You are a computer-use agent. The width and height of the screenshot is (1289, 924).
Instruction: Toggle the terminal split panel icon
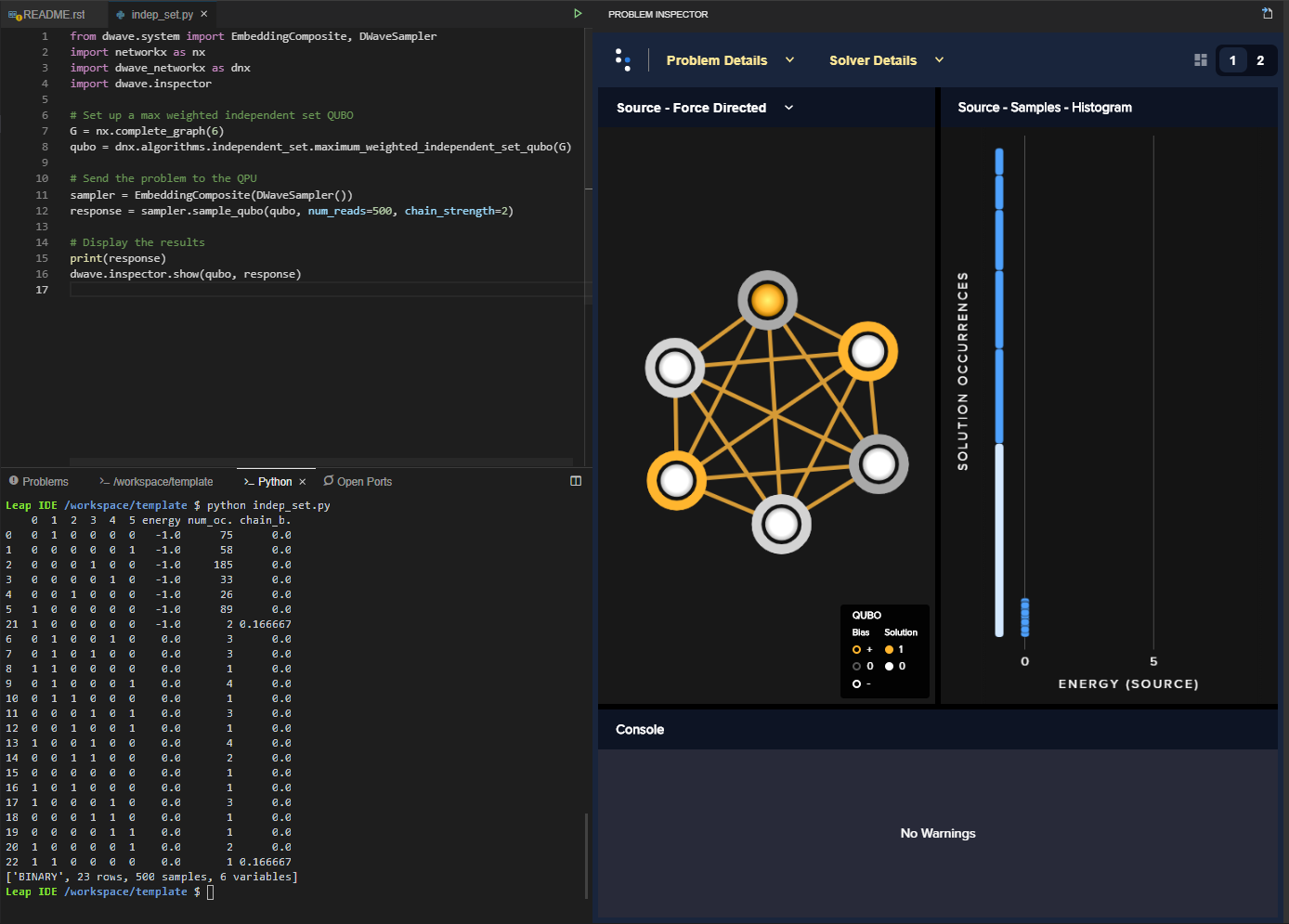pyautogui.click(x=576, y=481)
